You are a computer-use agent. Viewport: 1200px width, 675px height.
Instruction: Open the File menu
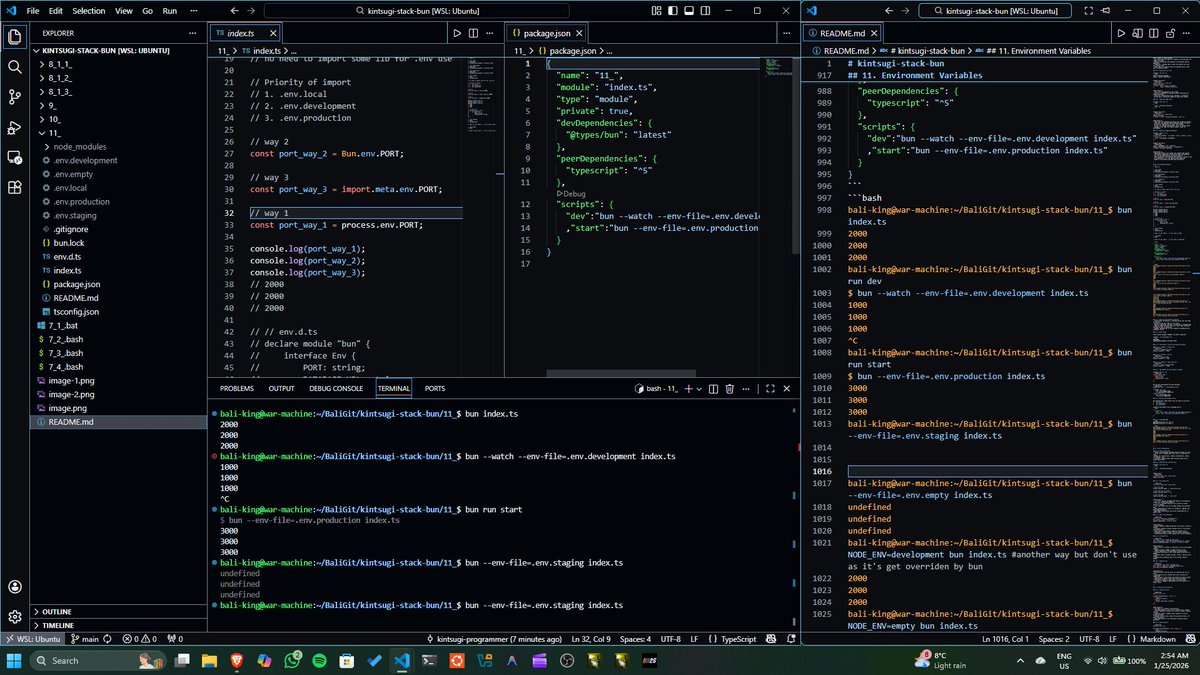[33, 10]
